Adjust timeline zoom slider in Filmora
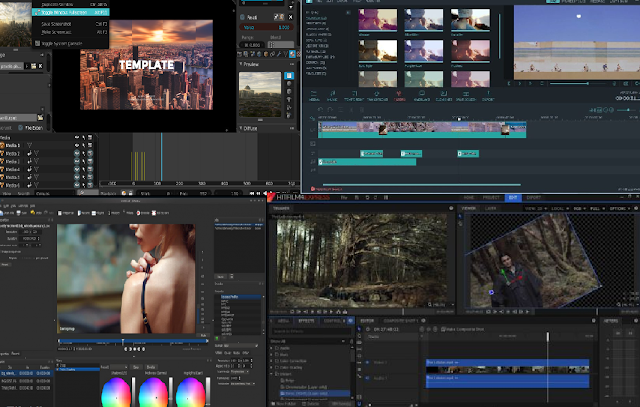 [x=628, y=110]
